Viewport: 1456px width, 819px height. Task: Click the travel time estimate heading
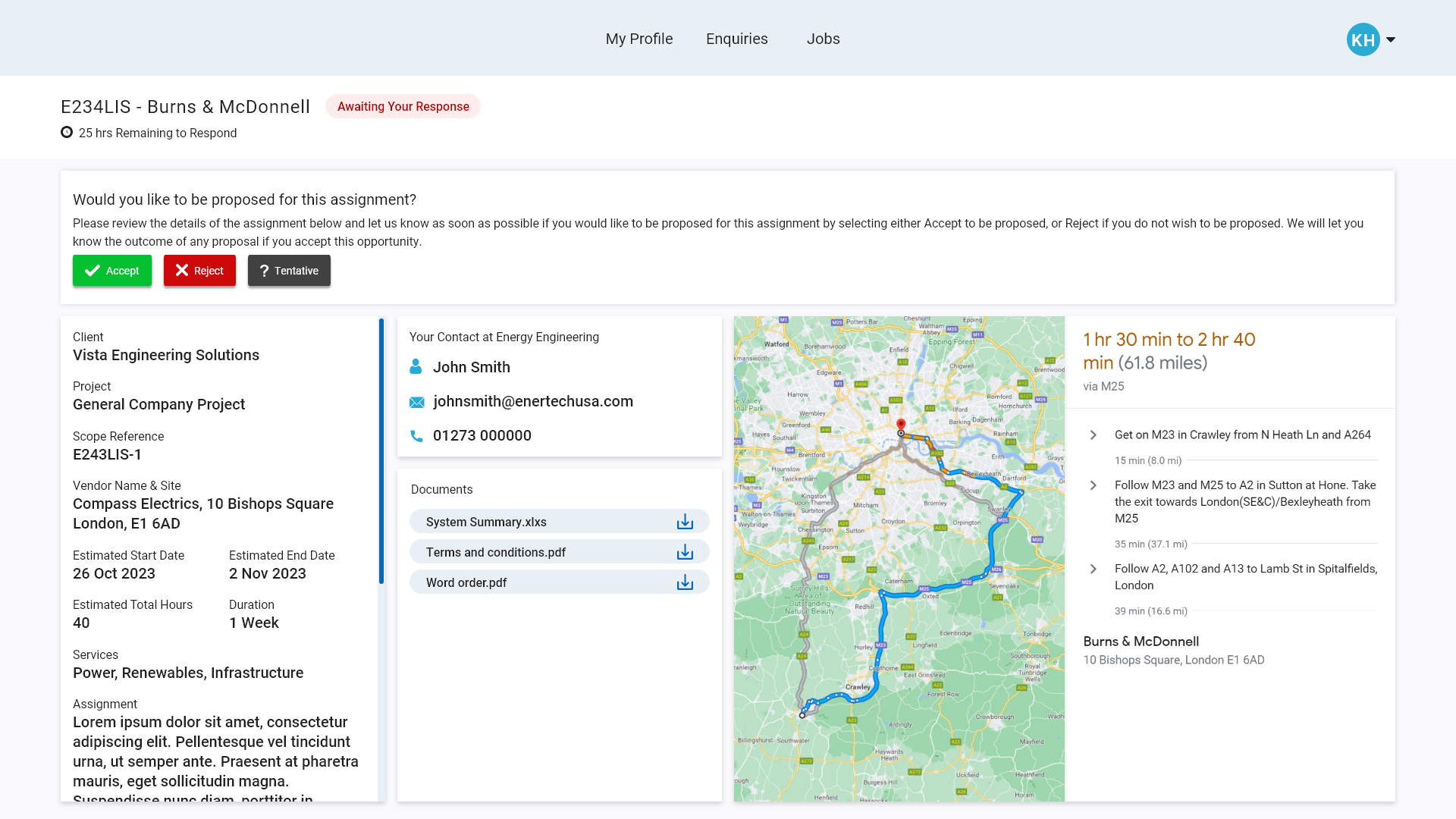coord(1169,351)
